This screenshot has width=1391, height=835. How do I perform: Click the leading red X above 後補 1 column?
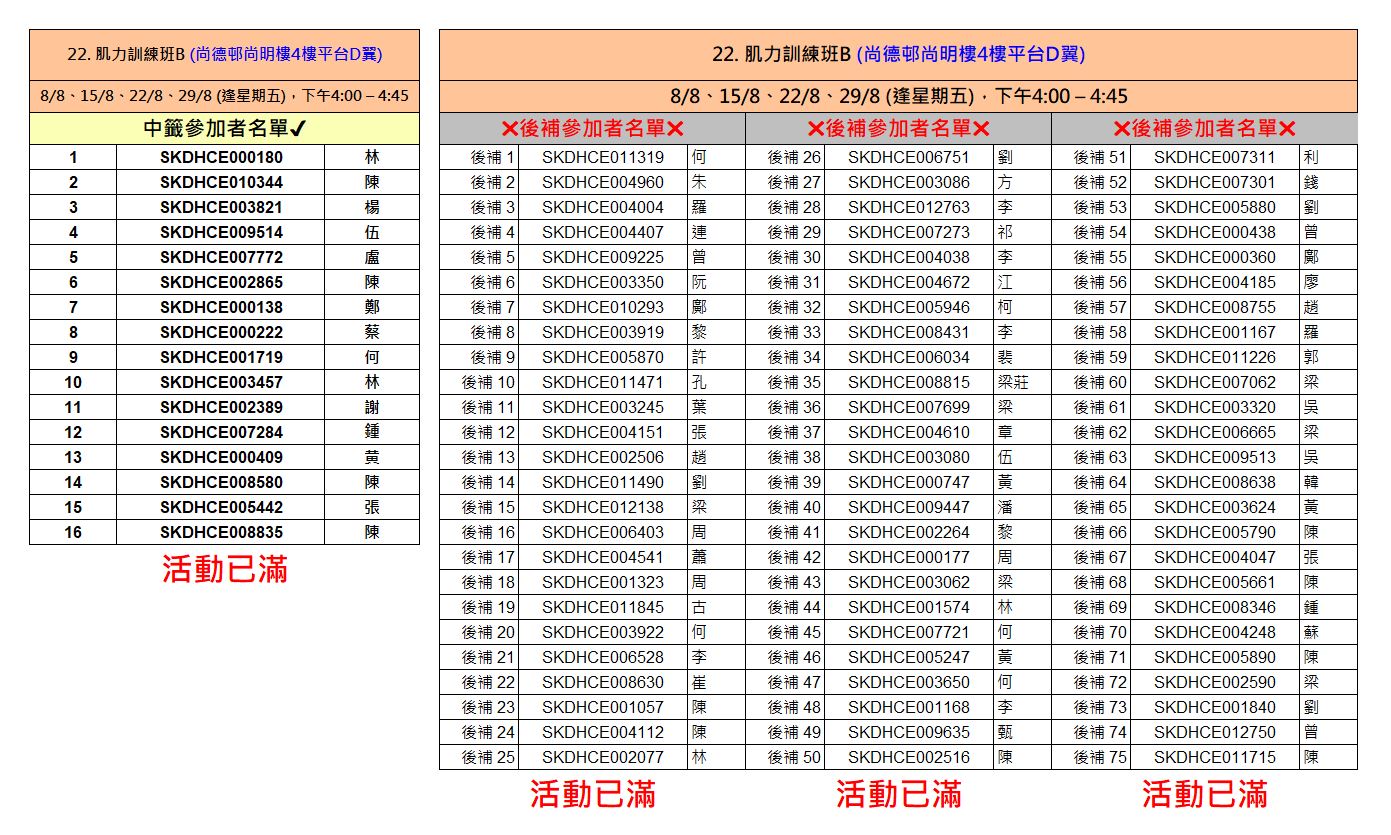pos(509,129)
